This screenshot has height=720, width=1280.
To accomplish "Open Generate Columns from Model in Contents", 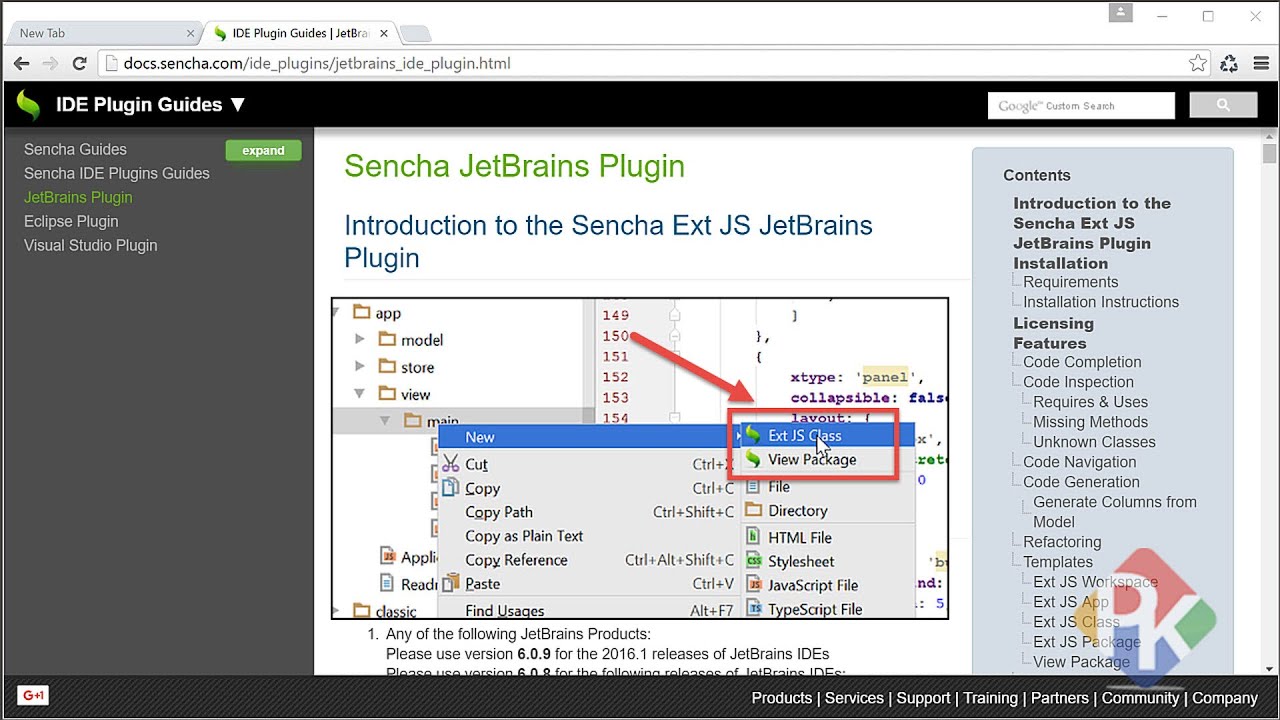I will pos(1115,512).
